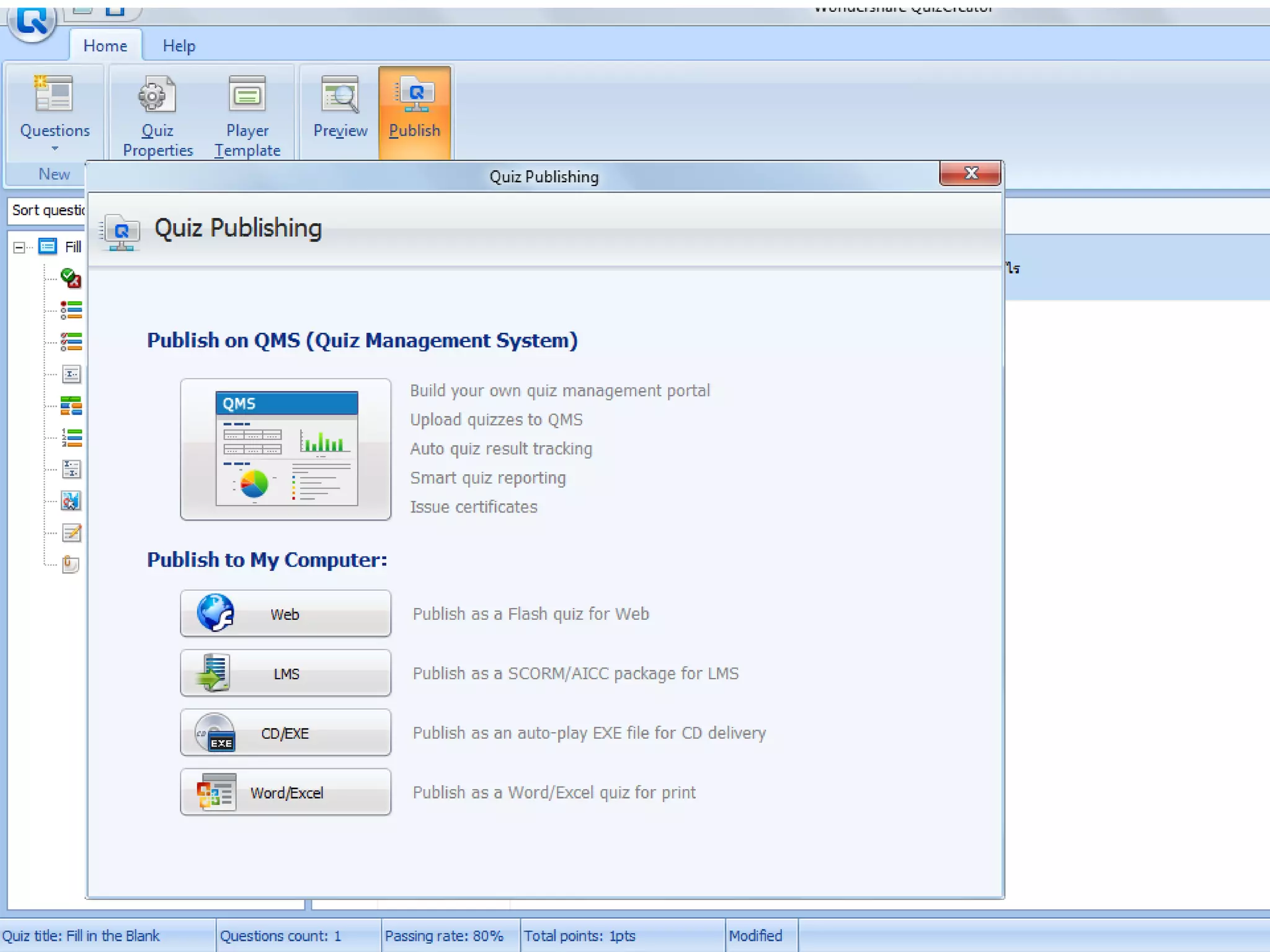This screenshot has width=1270, height=952.
Task: Collapse the Fill tree node
Action: tap(19, 247)
